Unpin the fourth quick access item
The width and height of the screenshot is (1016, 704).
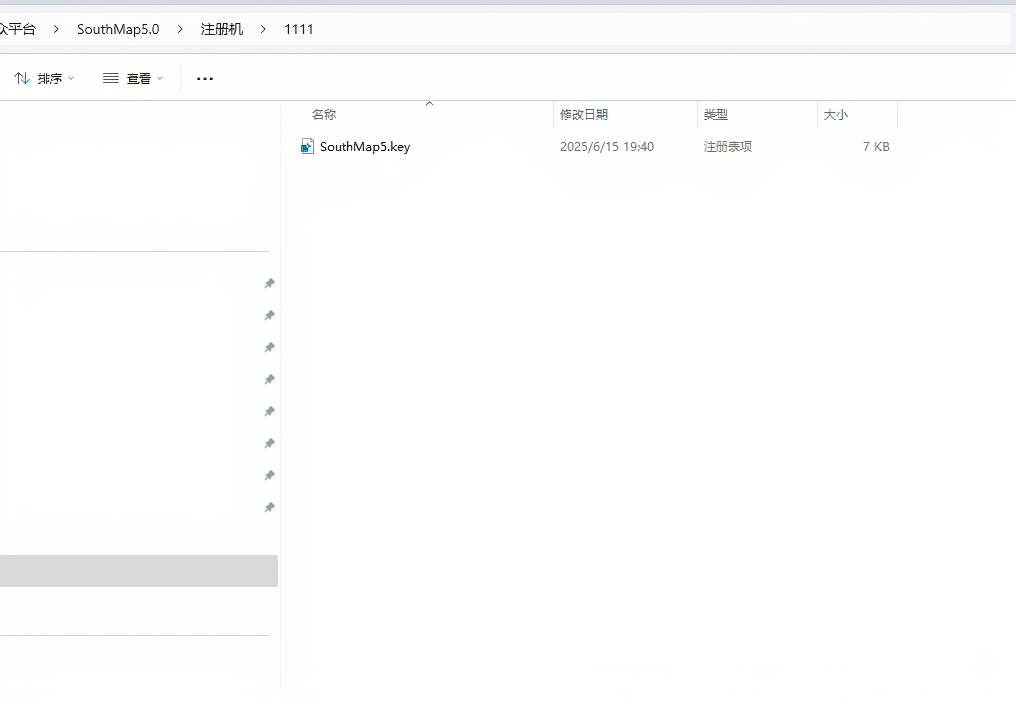click(x=269, y=379)
